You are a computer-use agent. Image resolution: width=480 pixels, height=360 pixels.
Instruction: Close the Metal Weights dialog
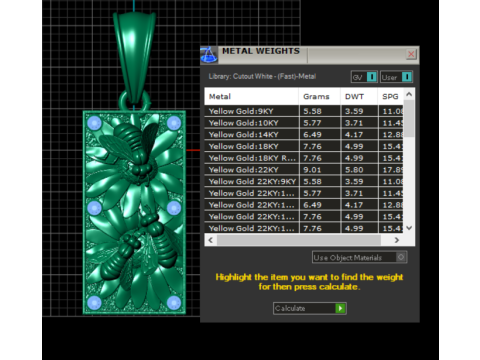pos(411,54)
